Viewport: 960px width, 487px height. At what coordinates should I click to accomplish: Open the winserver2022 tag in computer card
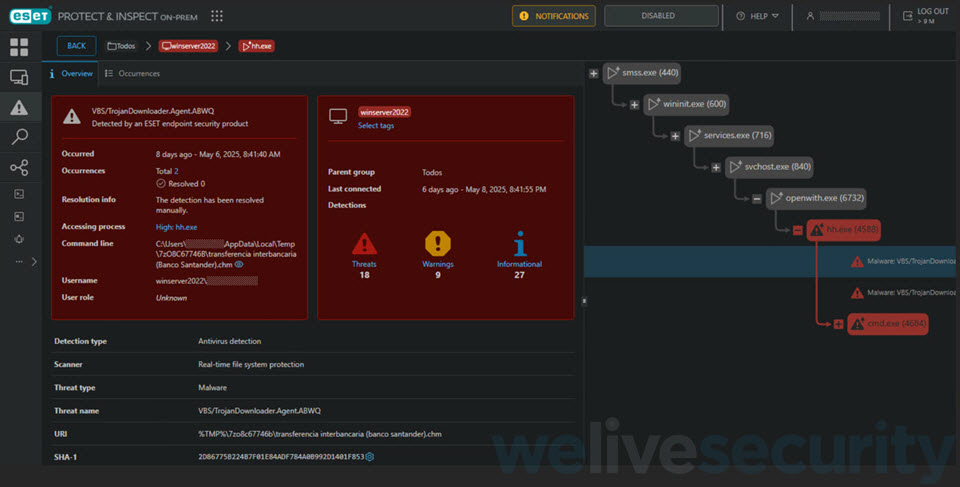pyautogui.click(x=384, y=112)
